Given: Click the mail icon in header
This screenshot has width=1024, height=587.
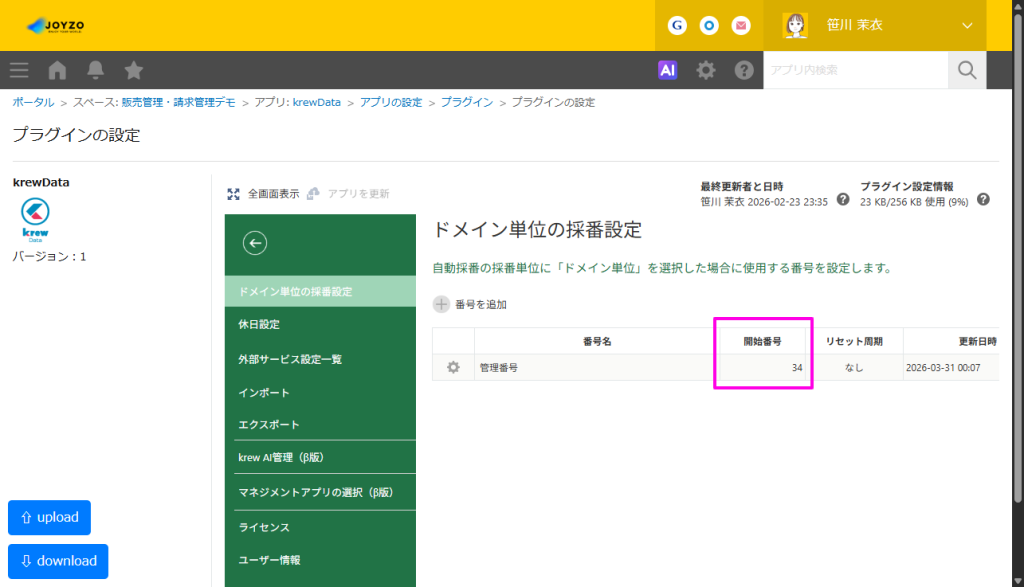Looking at the screenshot, I should 741,25.
